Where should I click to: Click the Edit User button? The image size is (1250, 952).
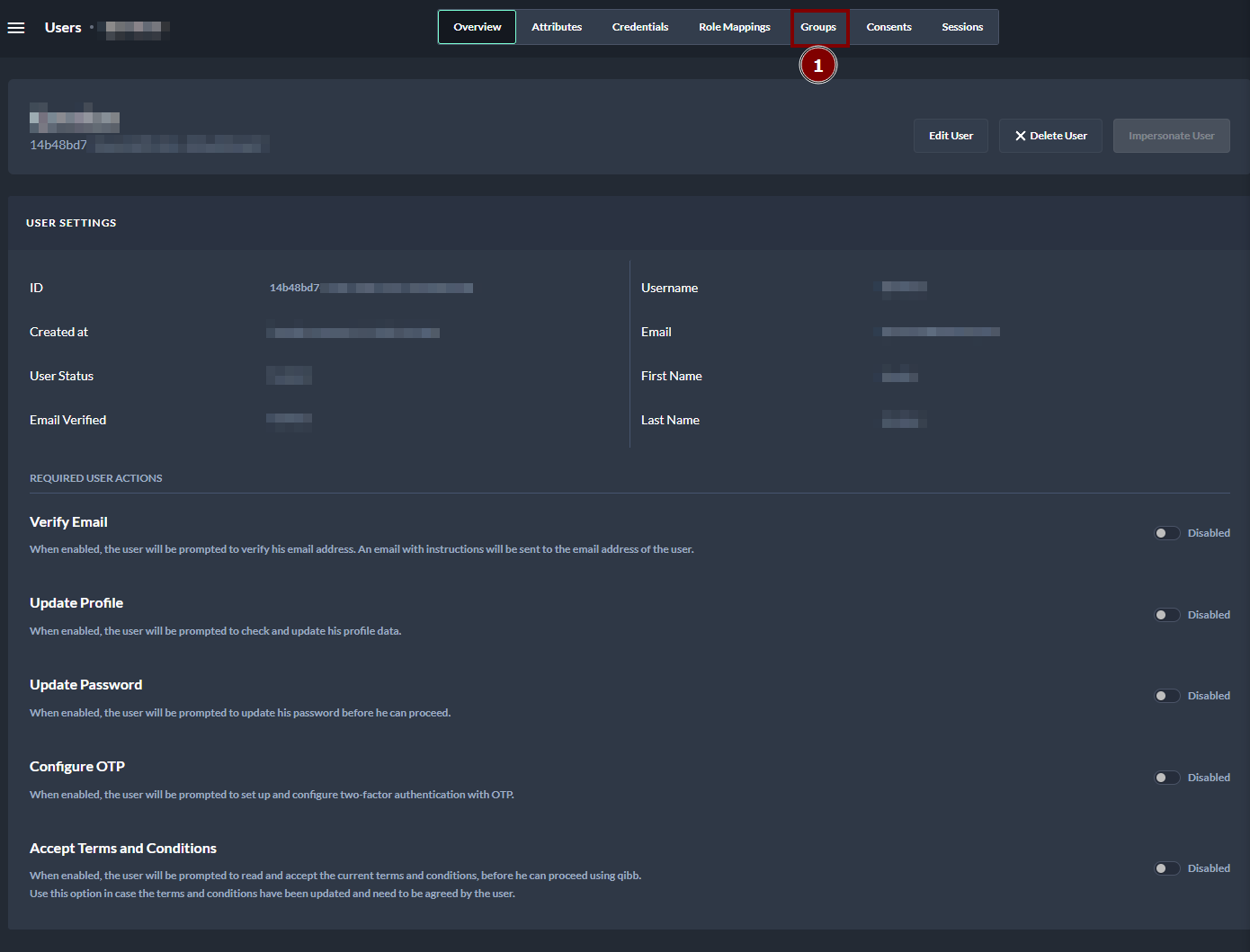[951, 136]
